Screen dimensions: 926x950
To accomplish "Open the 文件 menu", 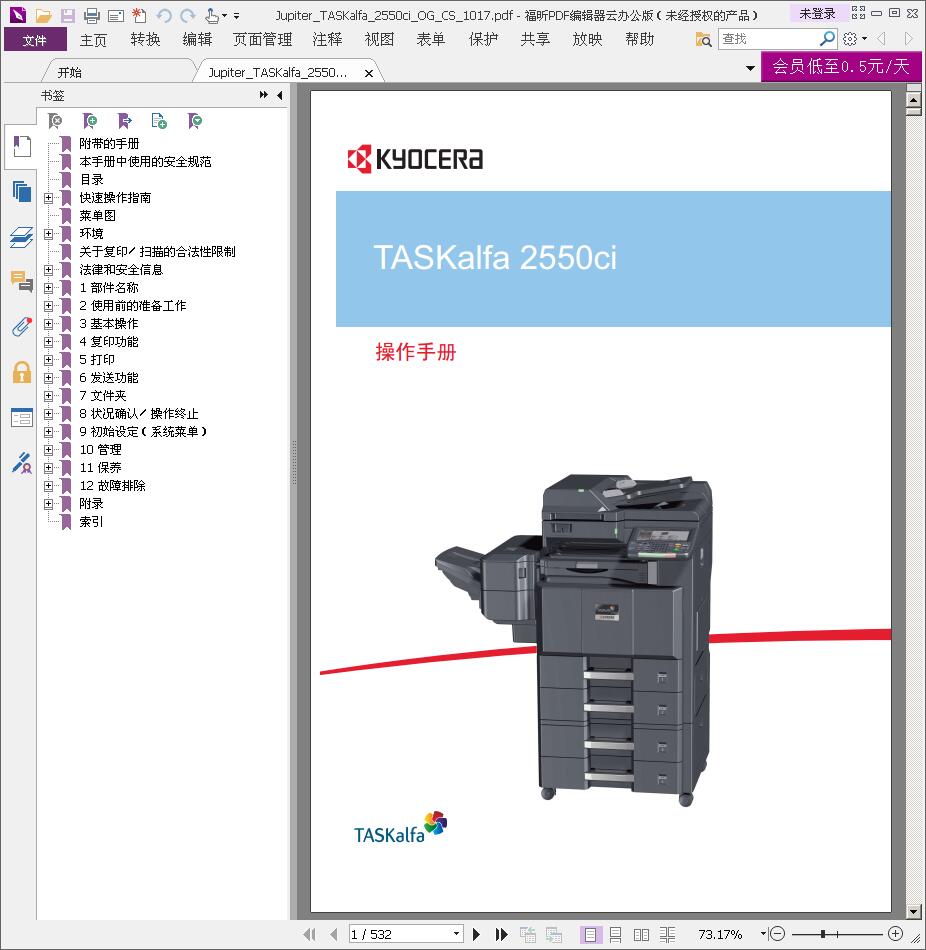I will point(35,40).
